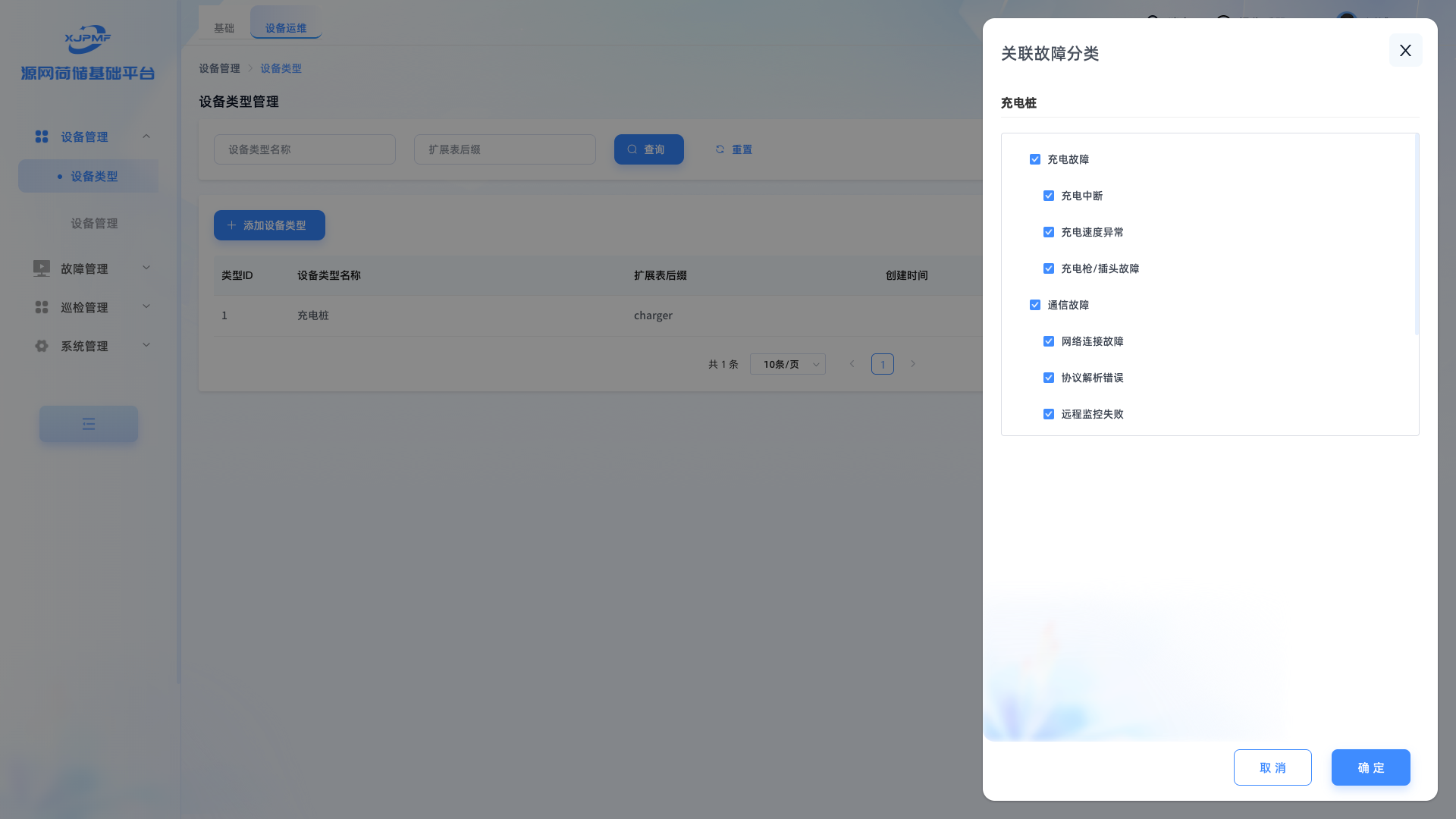Expand the 故障管理 menu chevron

click(x=146, y=268)
